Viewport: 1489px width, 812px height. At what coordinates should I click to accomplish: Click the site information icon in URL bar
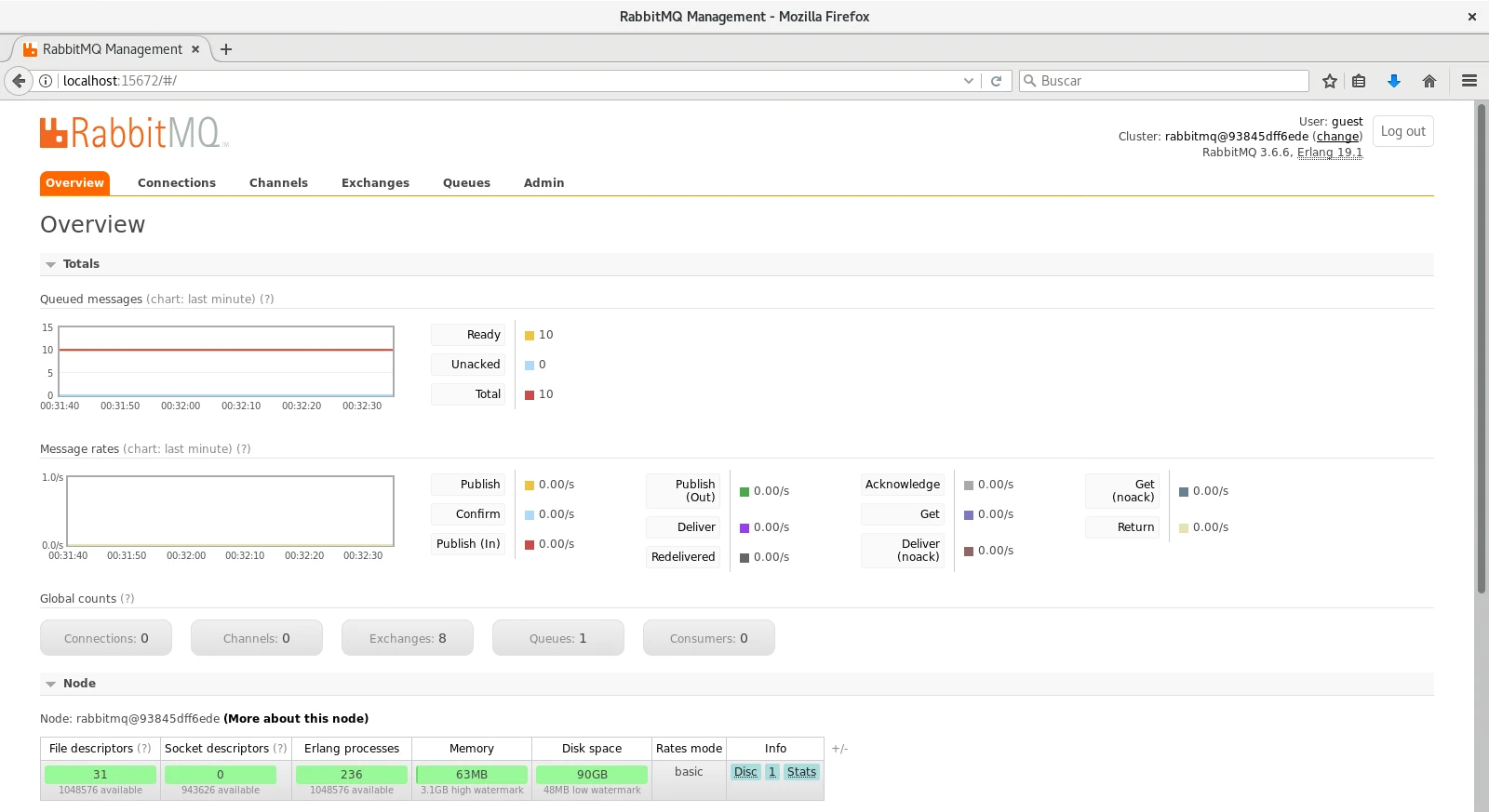point(45,81)
